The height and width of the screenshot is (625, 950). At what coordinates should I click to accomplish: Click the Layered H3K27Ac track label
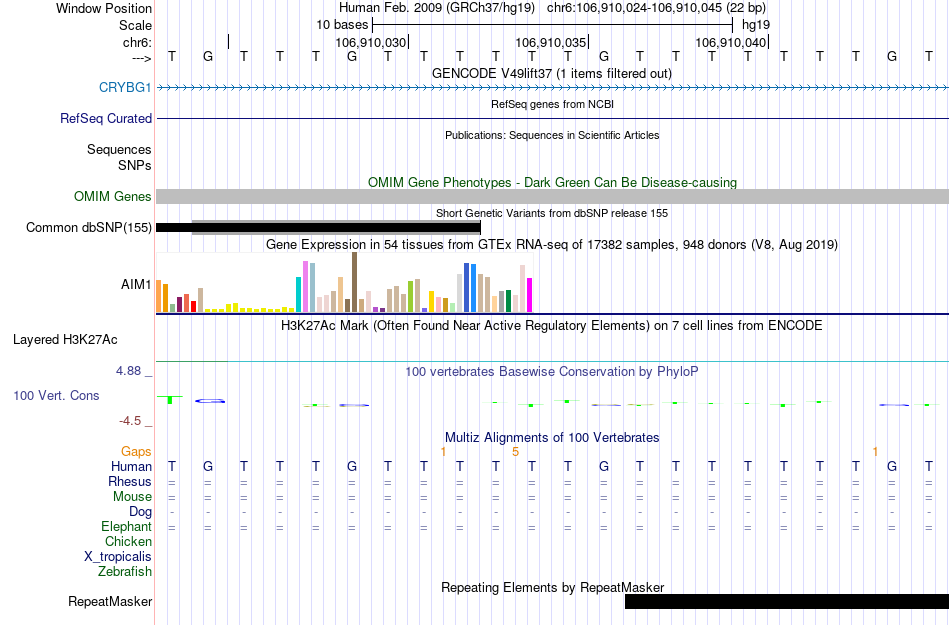click(x=65, y=340)
